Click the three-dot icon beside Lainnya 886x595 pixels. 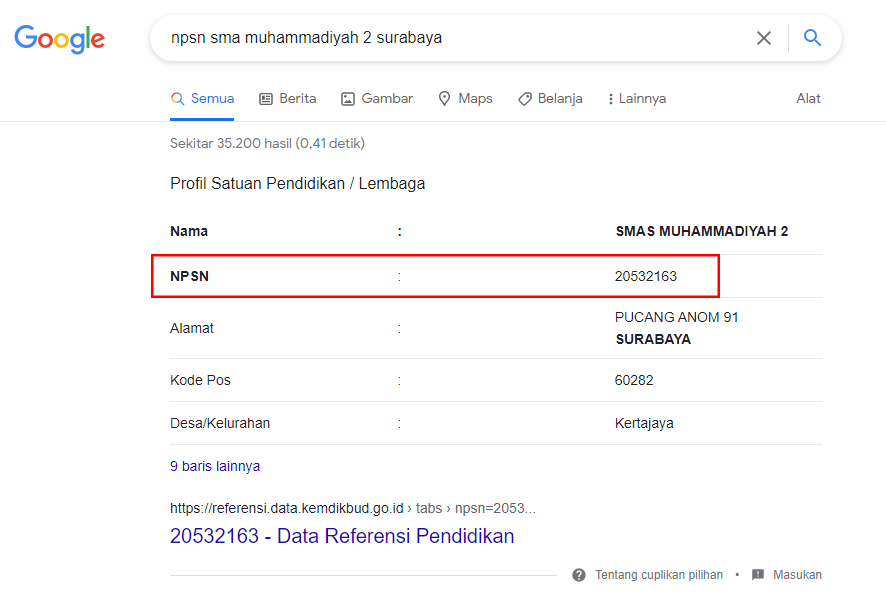coord(610,99)
